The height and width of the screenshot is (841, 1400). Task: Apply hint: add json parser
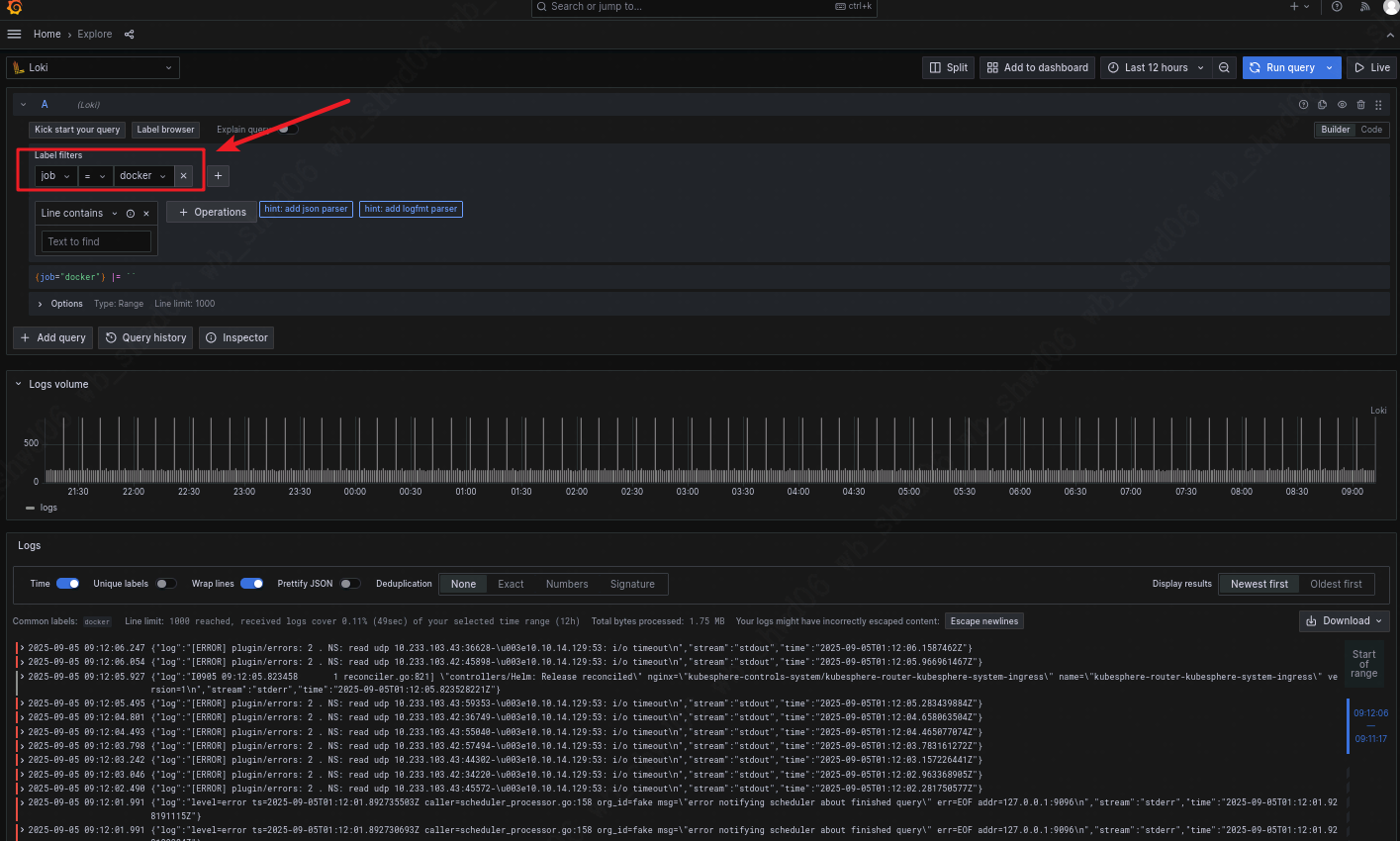[307, 209]
